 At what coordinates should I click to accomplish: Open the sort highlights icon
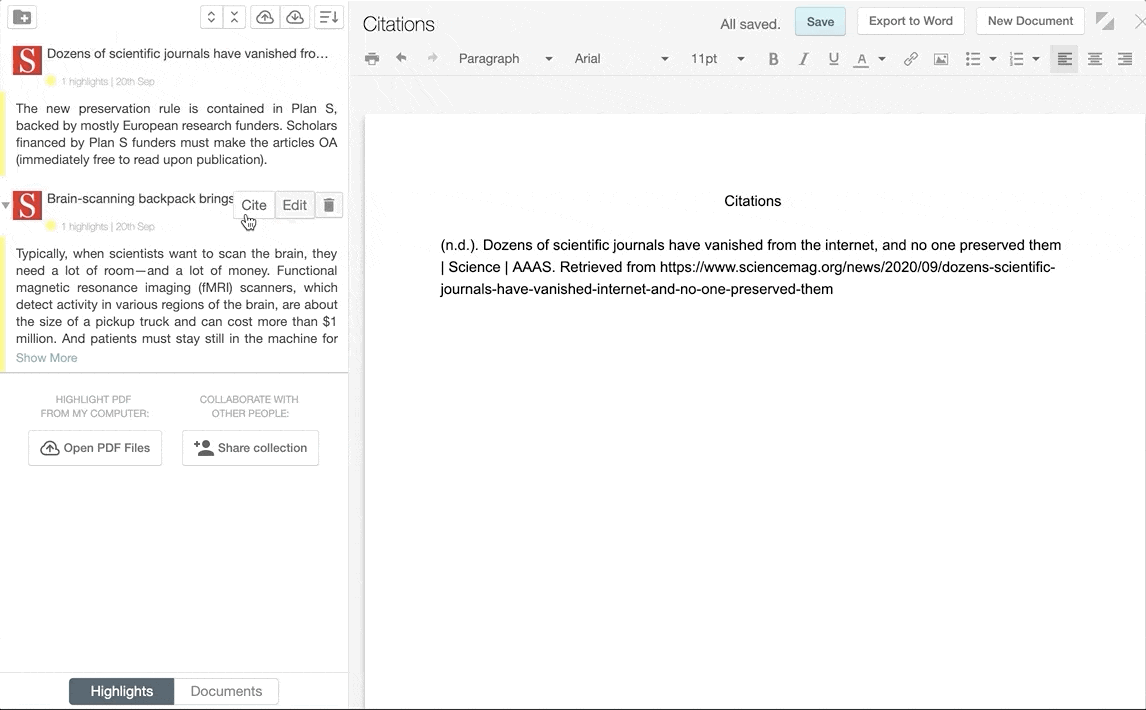[x=328, y=17]
